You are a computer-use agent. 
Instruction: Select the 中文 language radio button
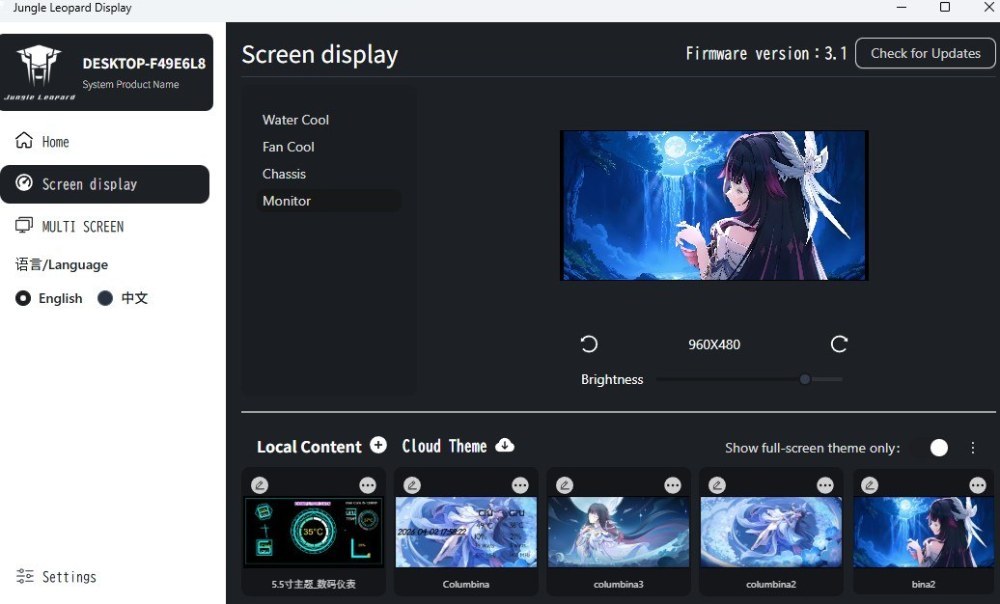click(105, 298)
